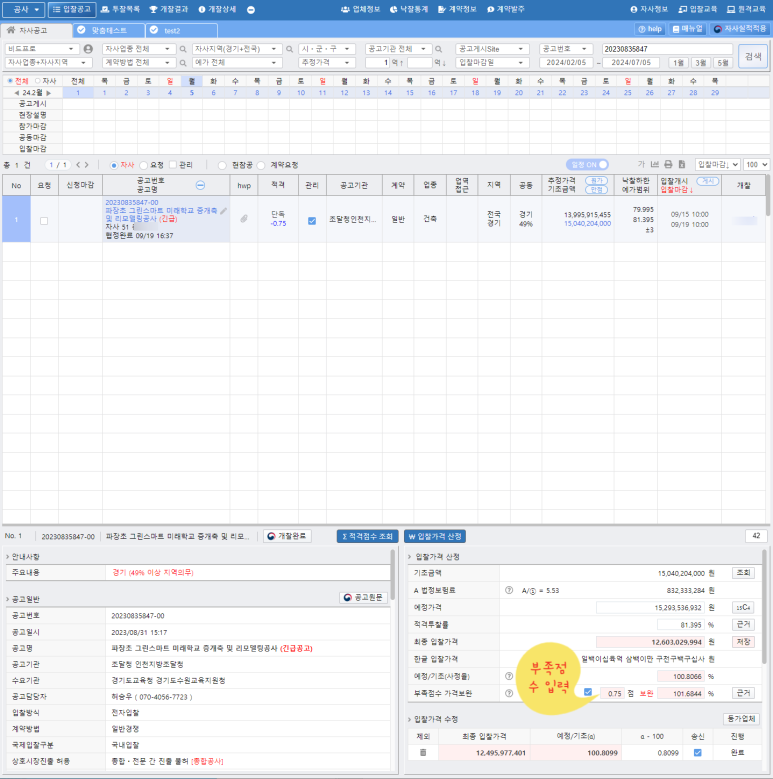Click help icon next to 부족점수 가격보완
This screenshot has height=779, width=773.
pos(509,693)
